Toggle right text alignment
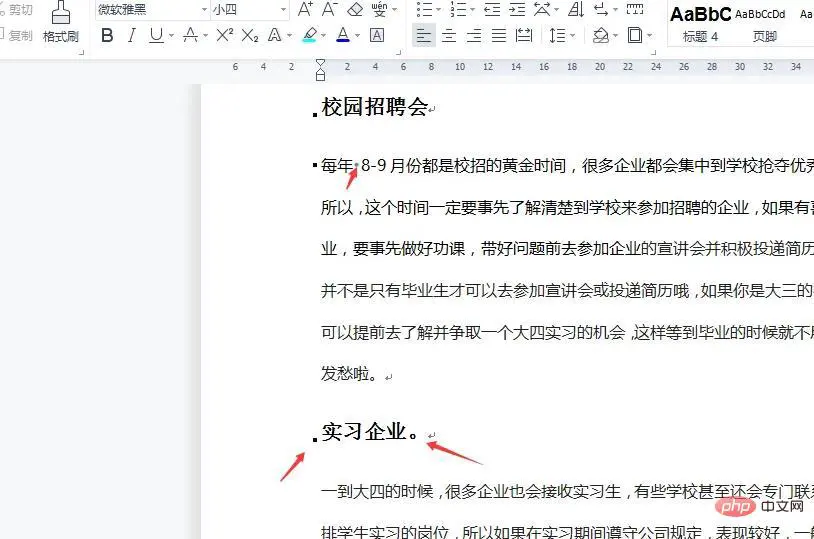 click(474, 35)
